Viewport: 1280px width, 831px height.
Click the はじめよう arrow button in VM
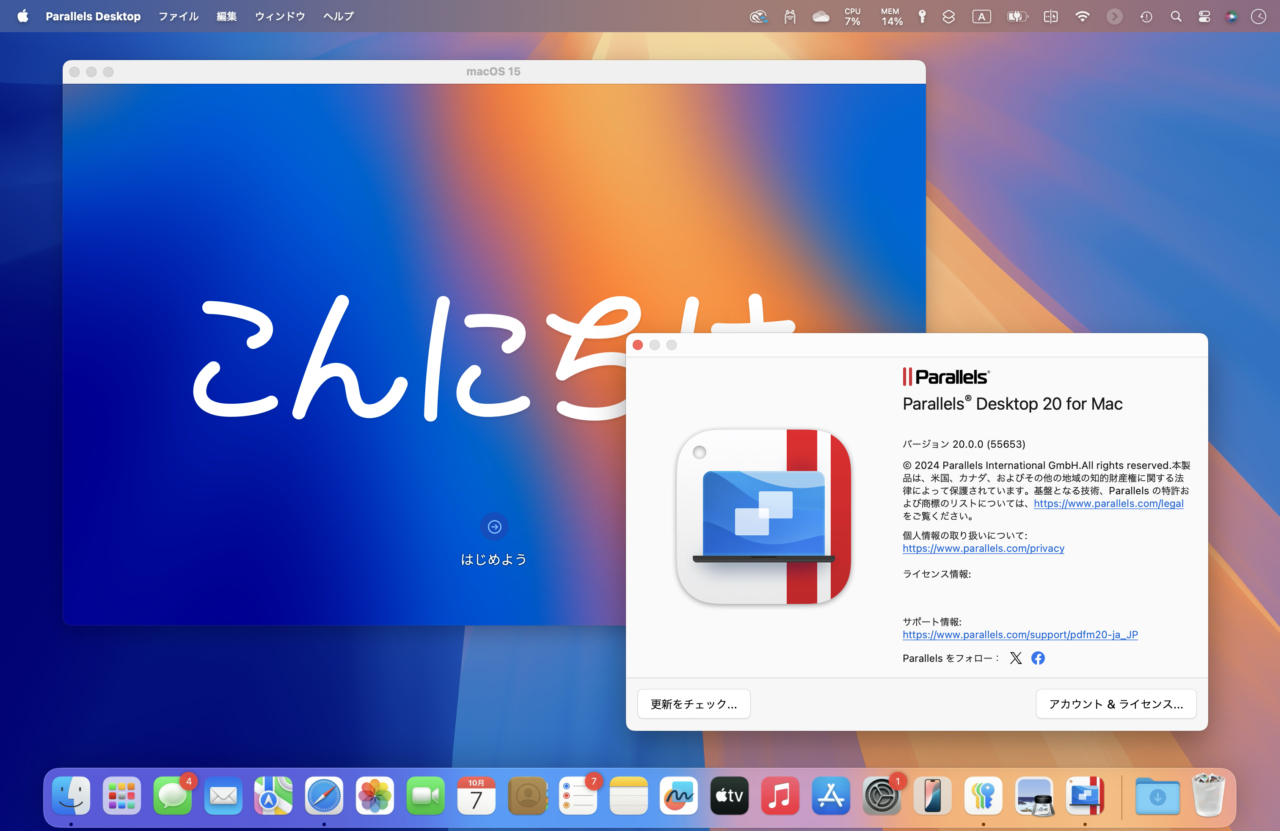(494, 527)
